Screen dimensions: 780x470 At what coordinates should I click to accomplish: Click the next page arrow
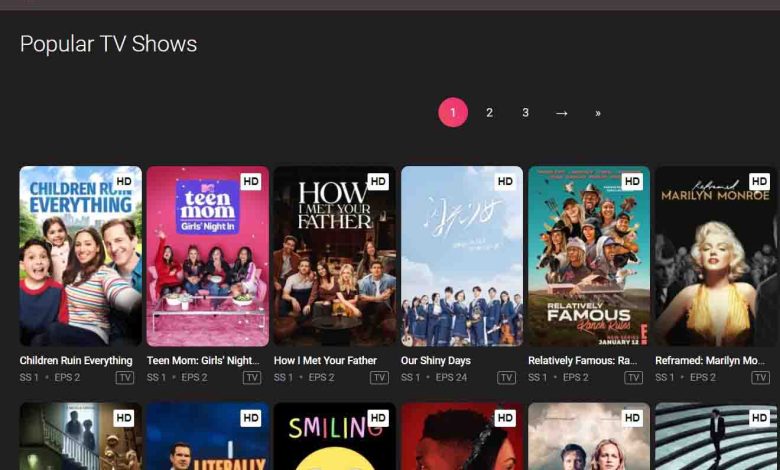[562, 113]
